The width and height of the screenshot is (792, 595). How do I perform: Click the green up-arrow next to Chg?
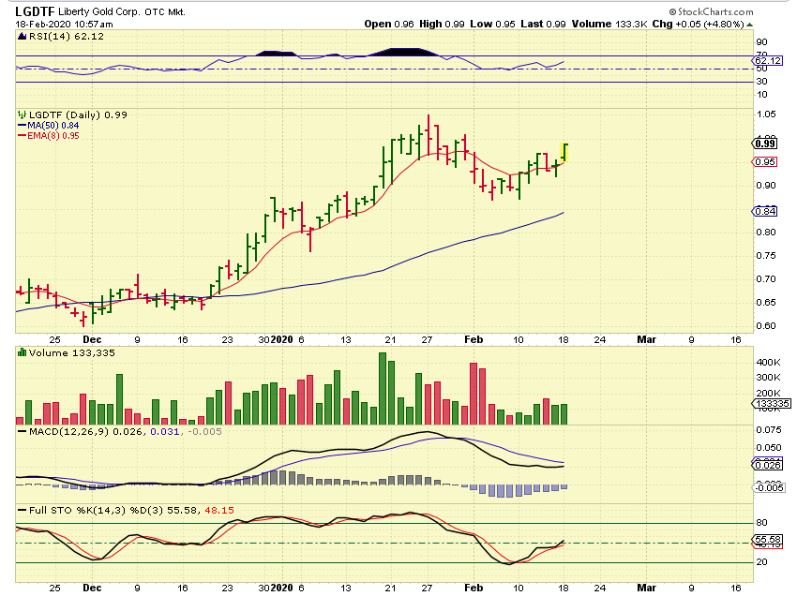pos(750,24)
